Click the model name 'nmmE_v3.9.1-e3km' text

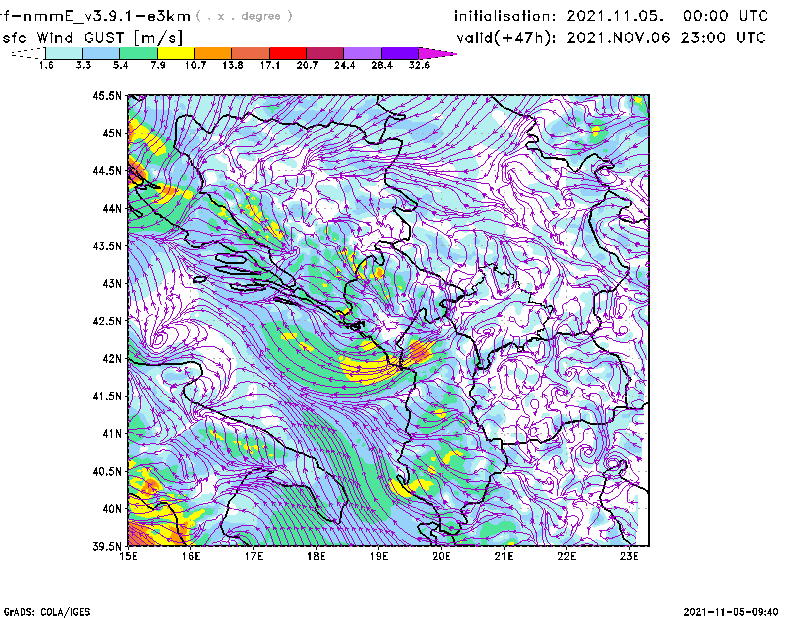point(107,16)
